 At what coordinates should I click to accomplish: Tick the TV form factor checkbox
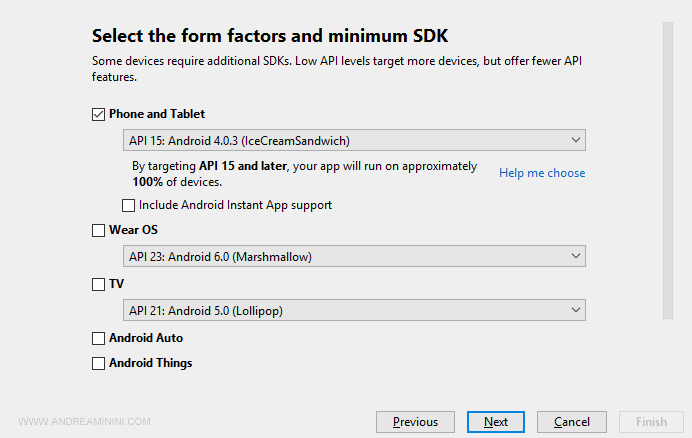point(98,284)
